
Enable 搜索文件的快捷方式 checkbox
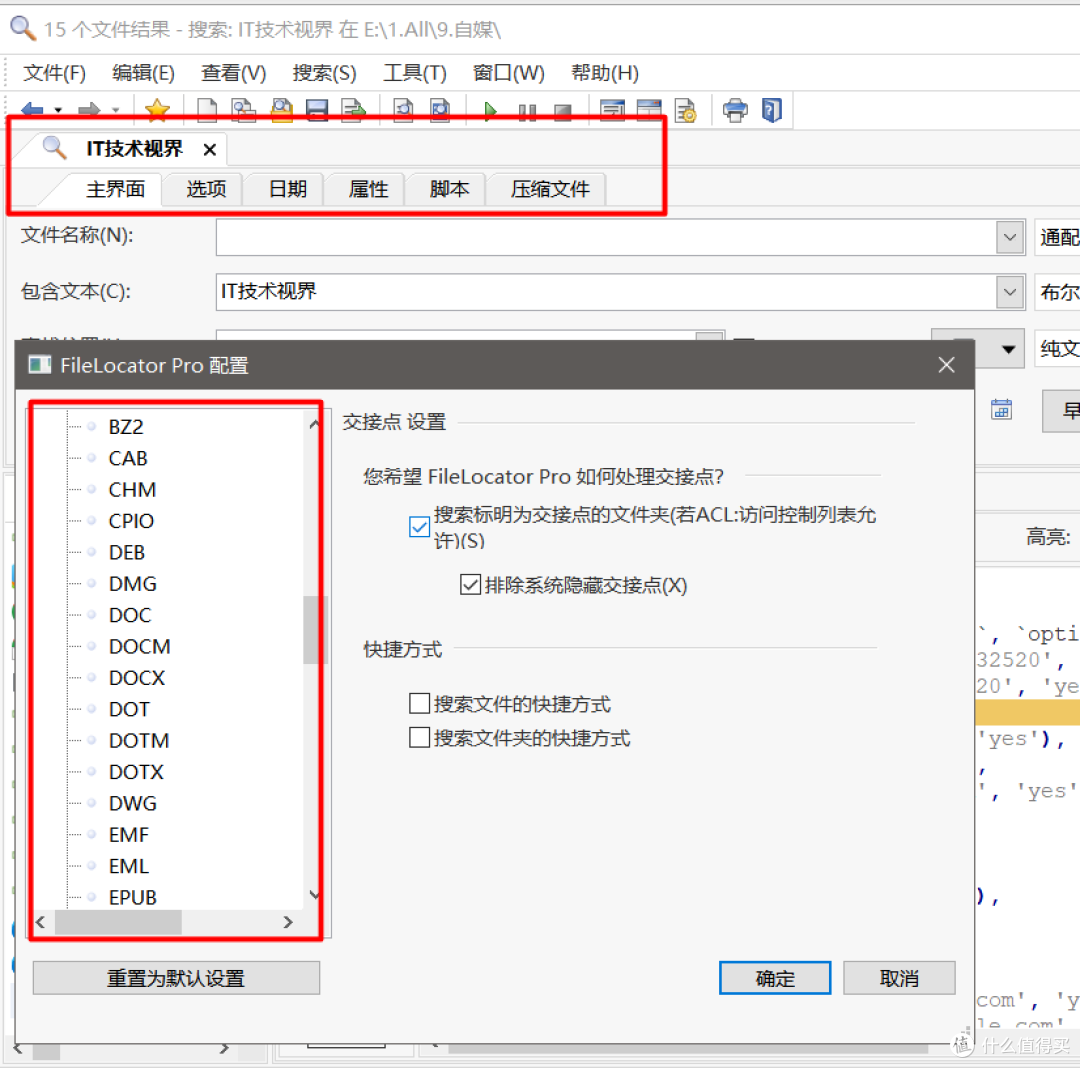[419, 703]
